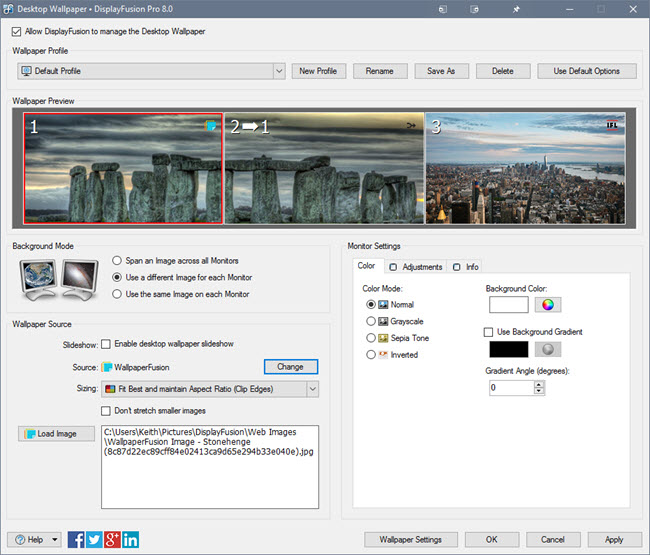Open the Help button dropdown arrow
650x555 pixels.
pyautogui.click(x=55, y=540)
